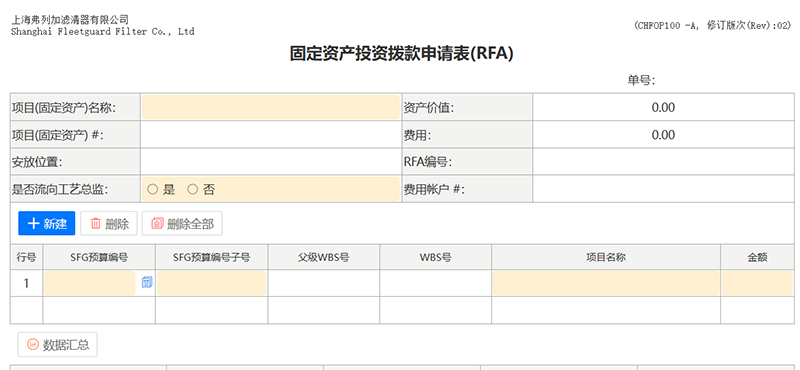800x370 pixels.
Task: Click the 删除全部 icon
Action: pyautogui.click(x=157, y=224)
